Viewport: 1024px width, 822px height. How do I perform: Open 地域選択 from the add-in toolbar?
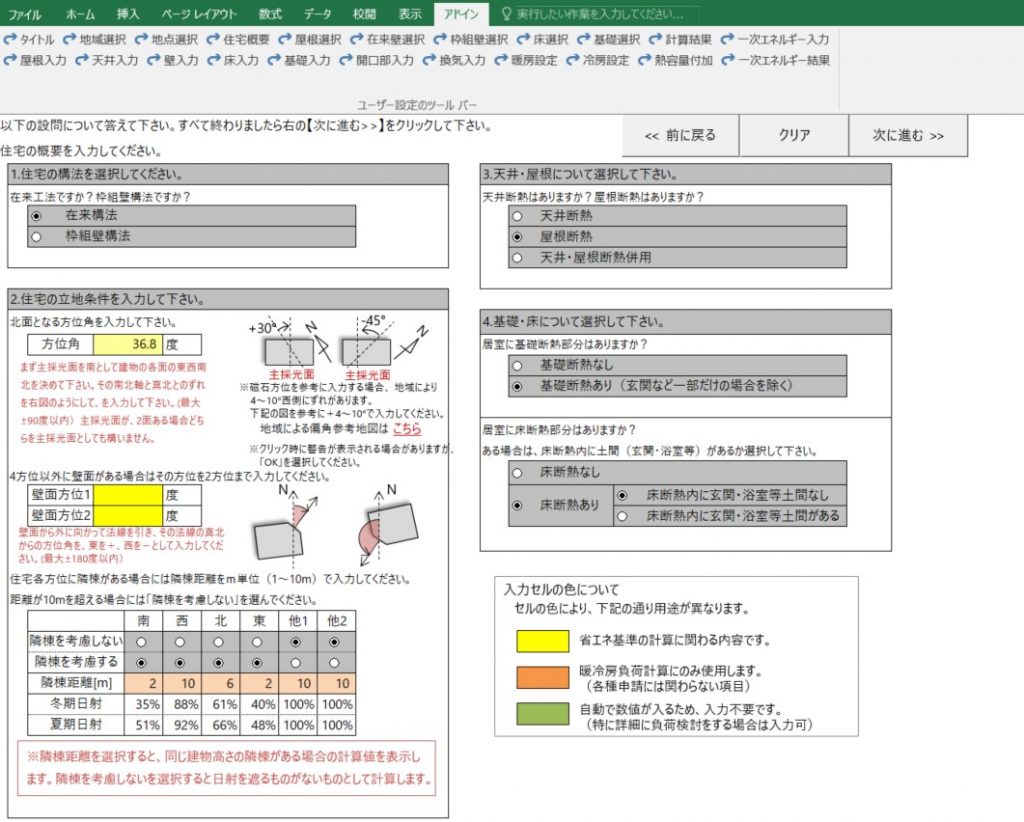pyautogui.click(x=96, y=40)
